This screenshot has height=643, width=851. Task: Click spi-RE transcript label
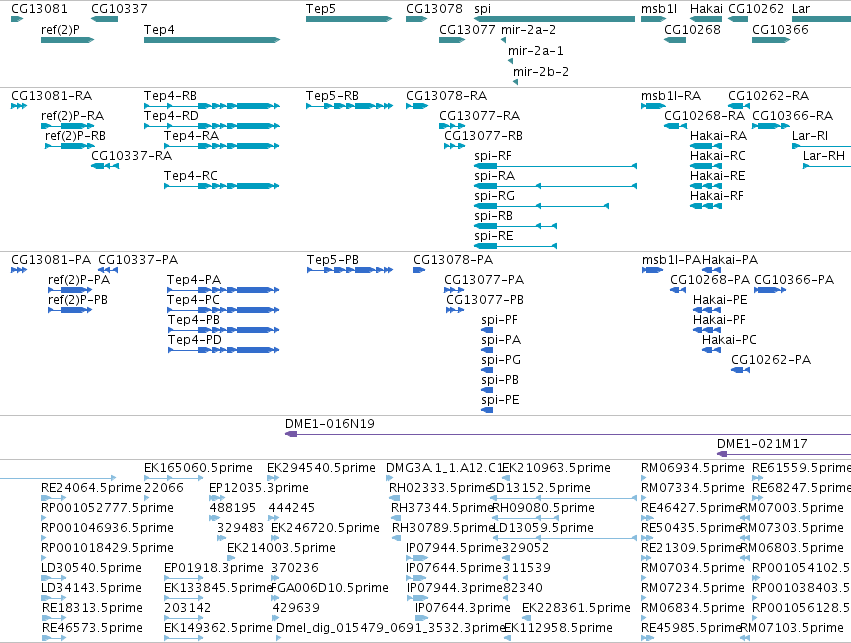(x=494, y=236)
